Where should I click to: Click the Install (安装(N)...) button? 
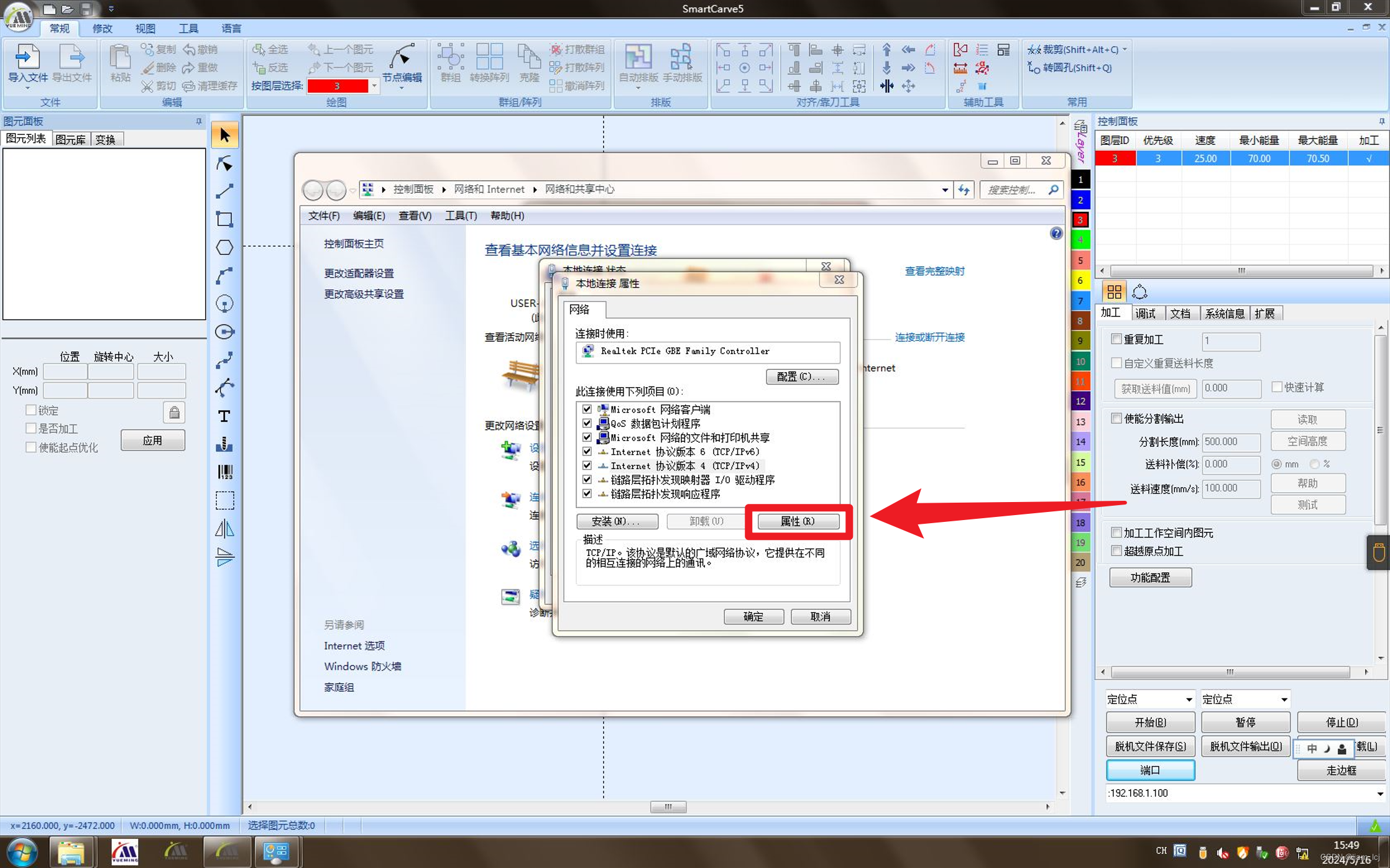point(617,521)
